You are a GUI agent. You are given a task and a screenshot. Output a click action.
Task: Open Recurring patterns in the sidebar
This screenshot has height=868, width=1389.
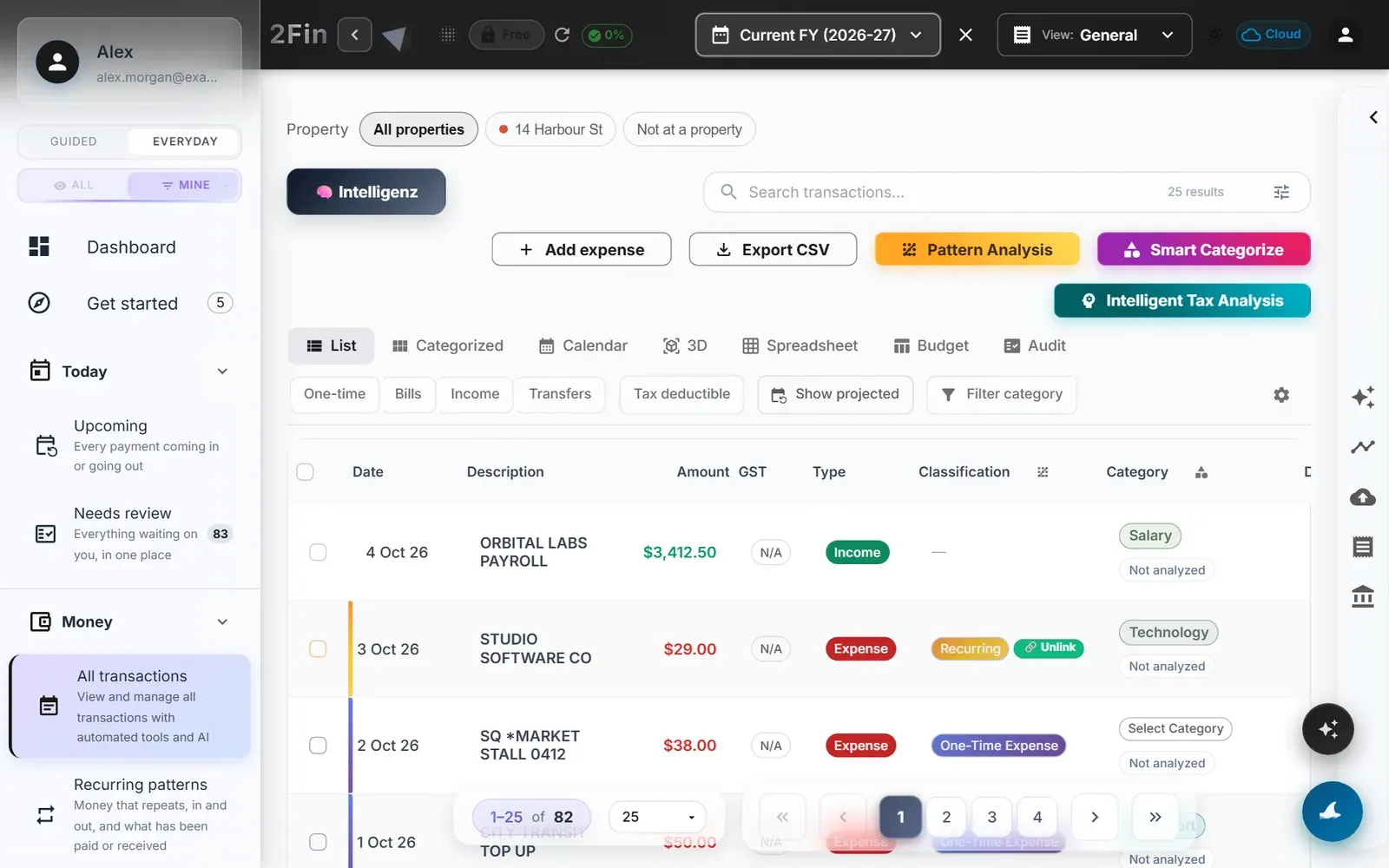130,814
